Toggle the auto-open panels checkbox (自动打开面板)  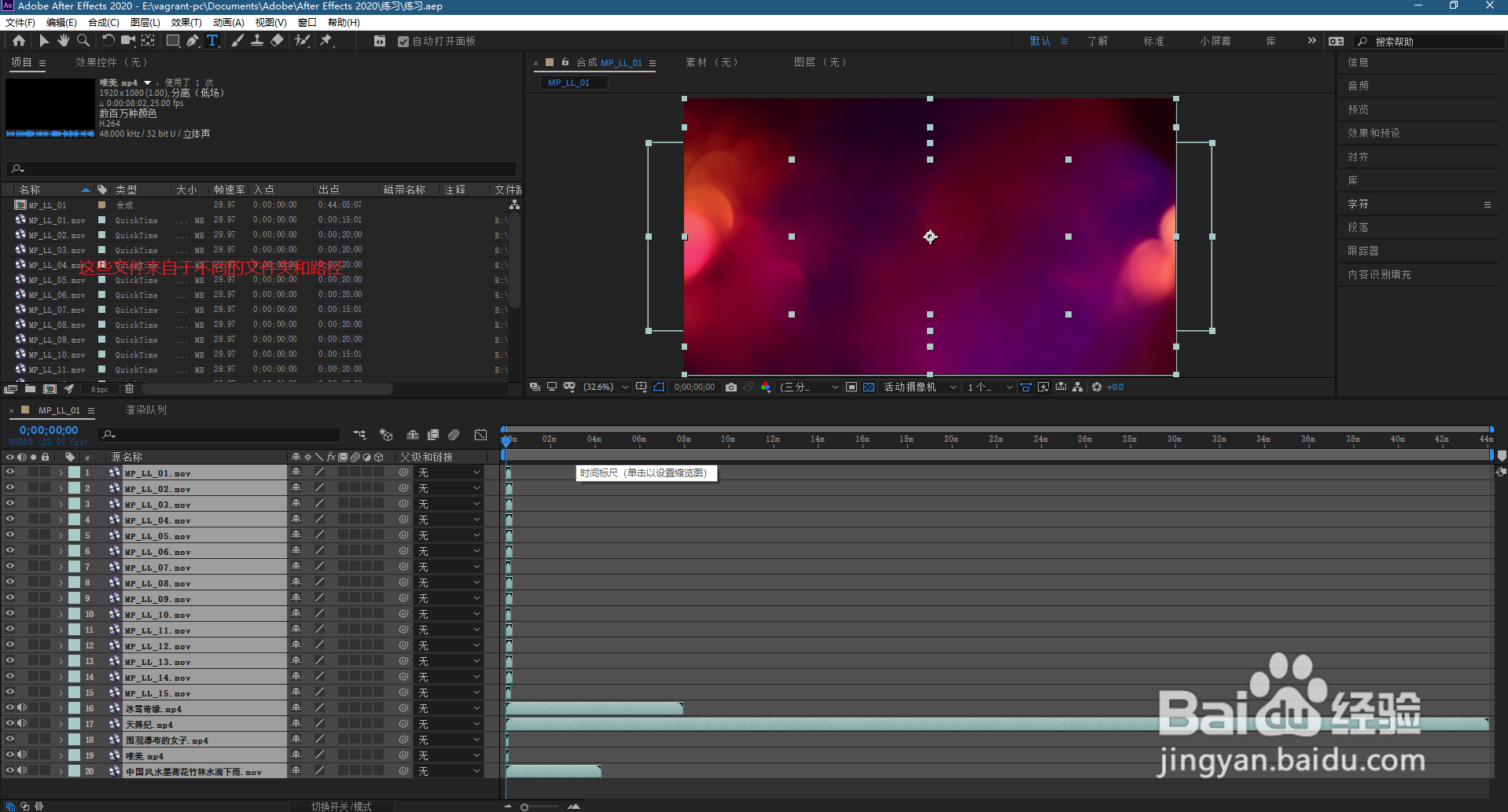(403, 42)
